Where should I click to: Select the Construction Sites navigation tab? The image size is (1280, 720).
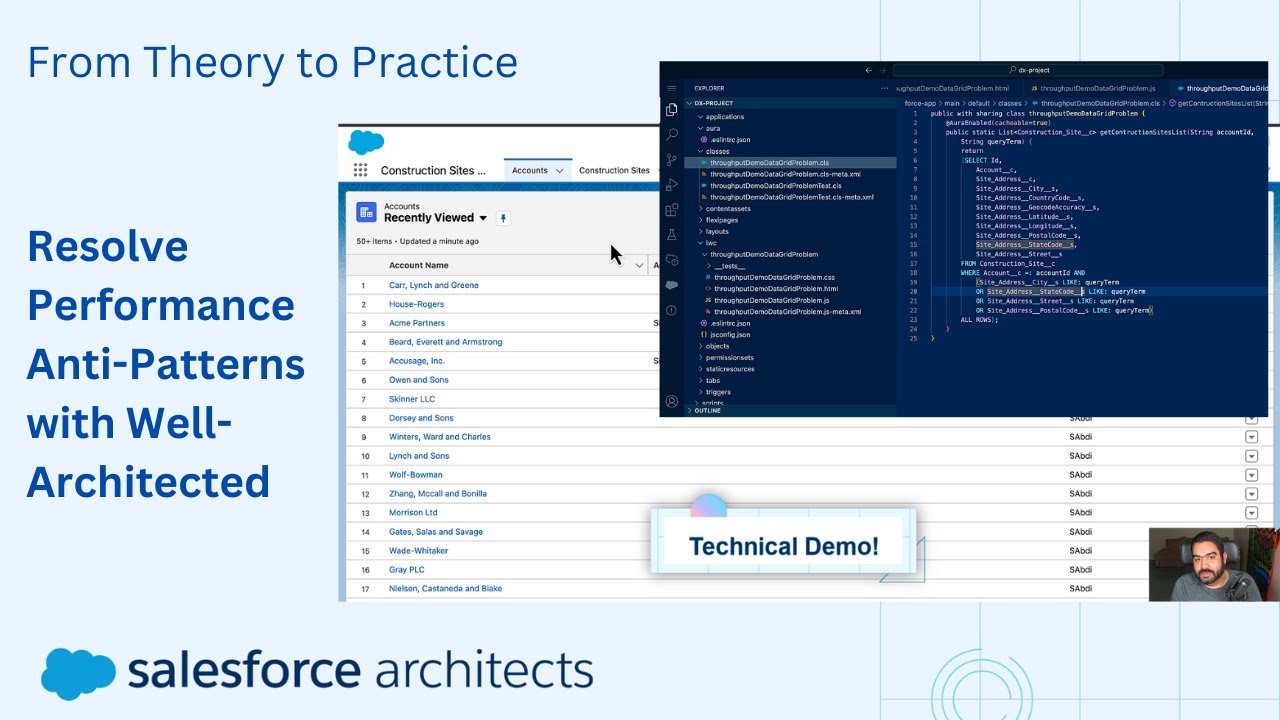pos(614,171)
